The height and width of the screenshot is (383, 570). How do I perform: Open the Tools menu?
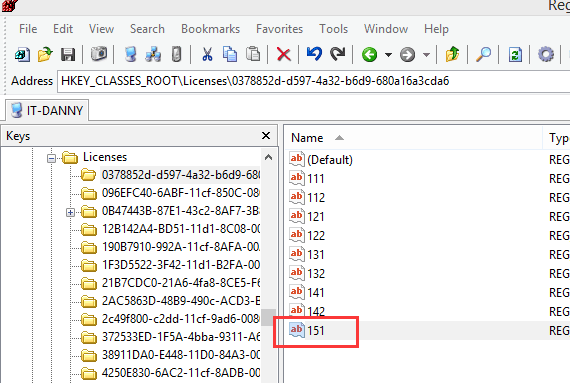point(333,29)
